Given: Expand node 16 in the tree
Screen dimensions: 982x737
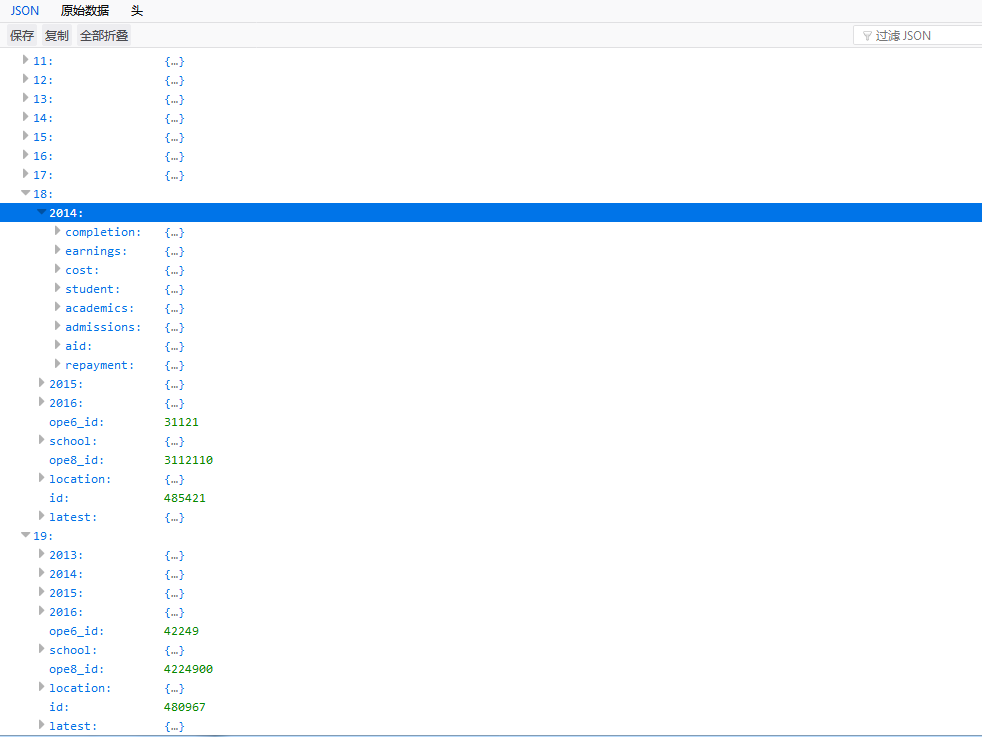Looking at the screenshot, I should click(25, 155).
